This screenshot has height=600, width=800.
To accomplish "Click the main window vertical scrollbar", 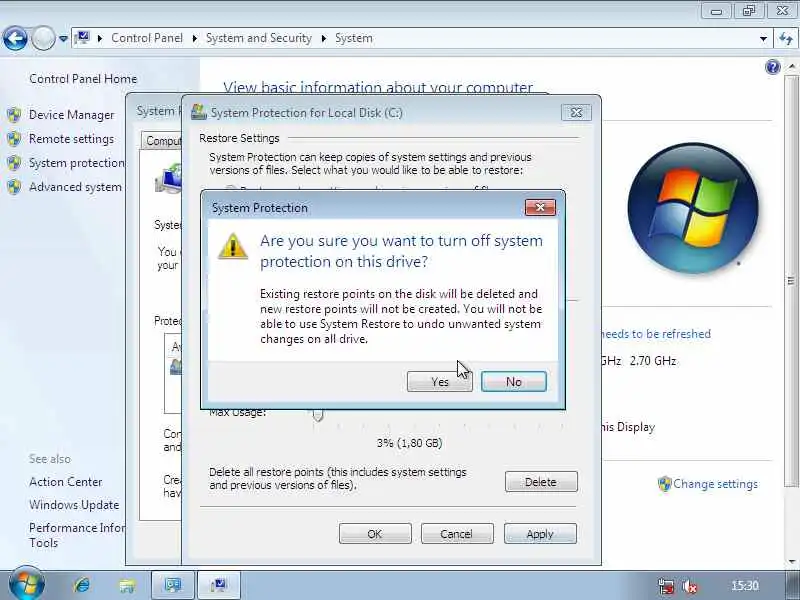I will pyautogui.click(x=791, y=281).
